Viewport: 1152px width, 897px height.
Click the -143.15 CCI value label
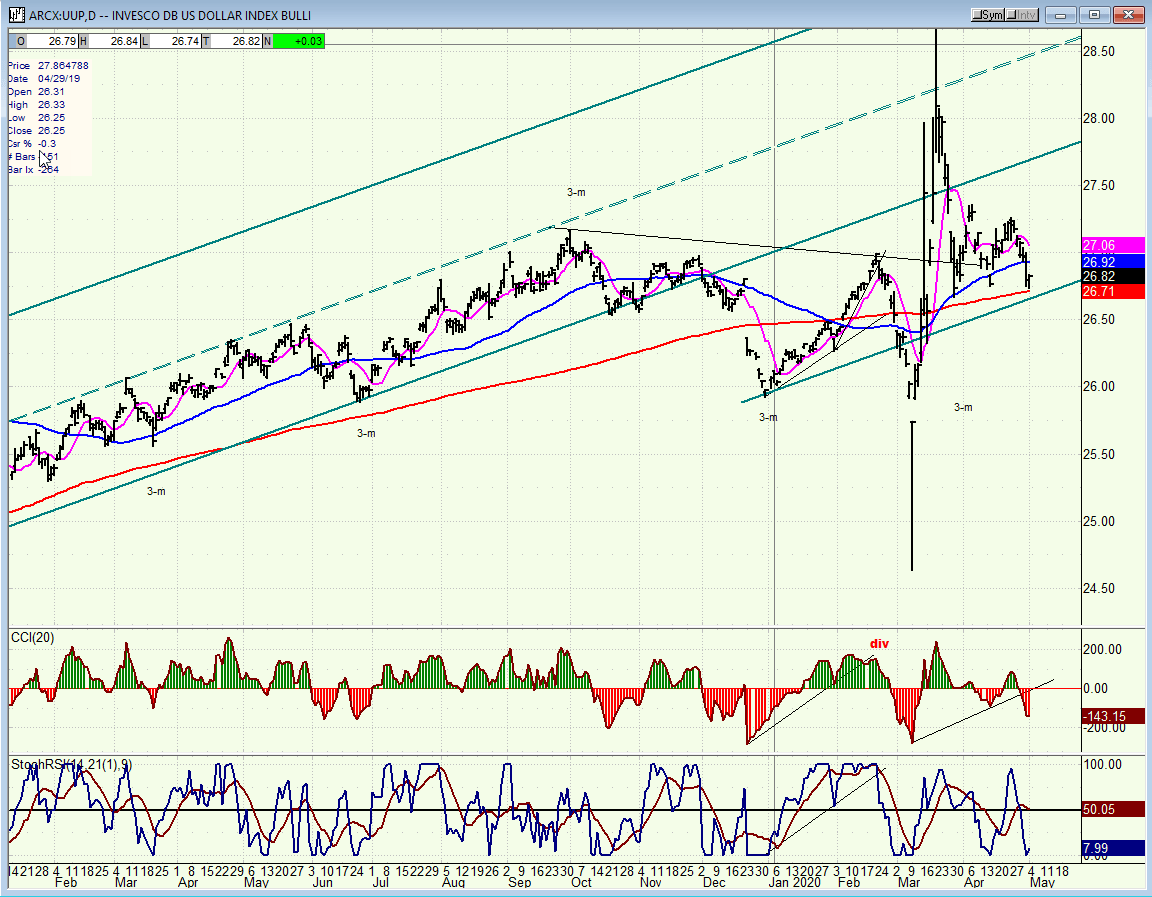click(x=1113, y=716)
